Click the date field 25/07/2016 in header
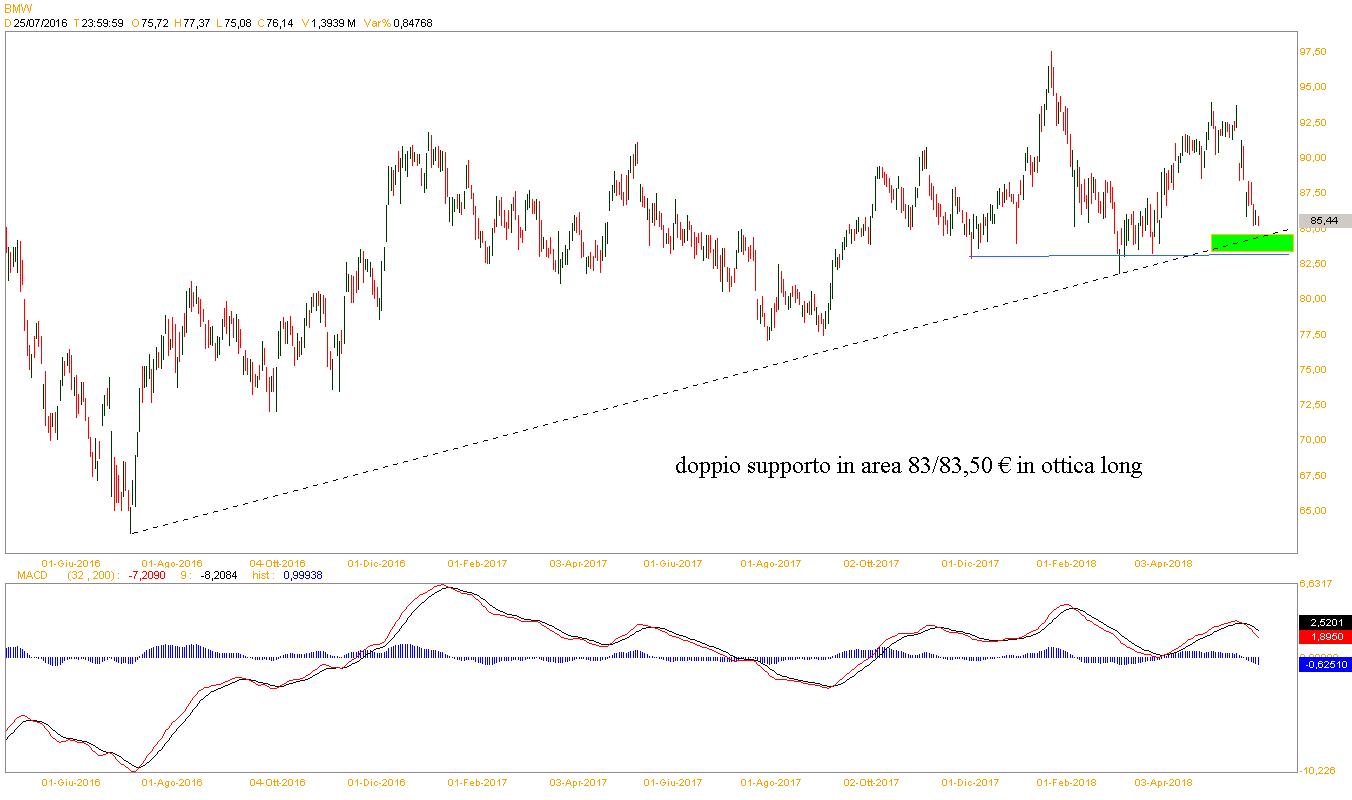Image resolution: width=1352 pixels, height=800 pixels. pyautogui.click(x=40, y=23)
